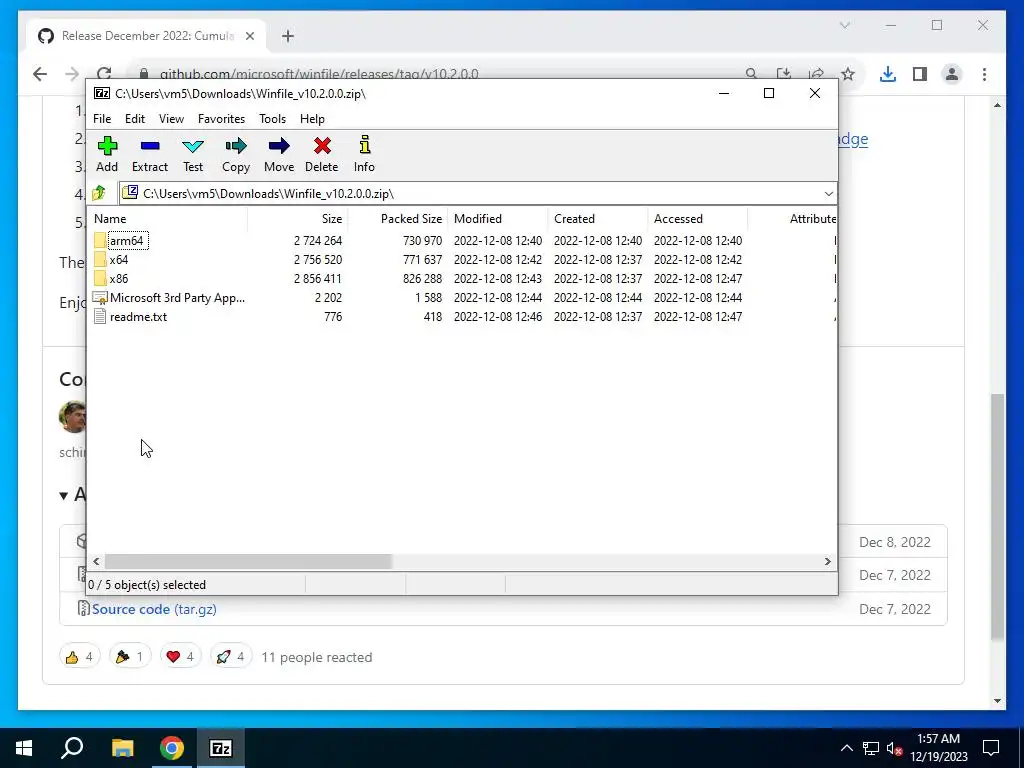Click the thumbs up reaction button

click(x=80, y=656)
